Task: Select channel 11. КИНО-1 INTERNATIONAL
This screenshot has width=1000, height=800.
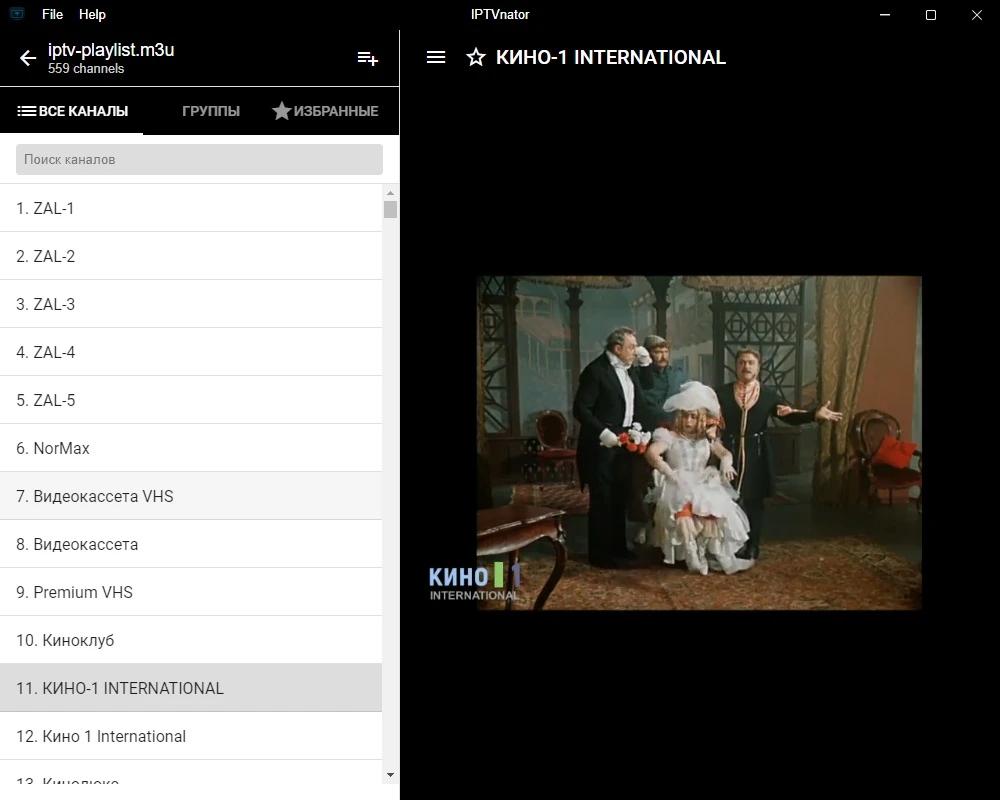Action: pyautogui.click(x=191, y=688)
